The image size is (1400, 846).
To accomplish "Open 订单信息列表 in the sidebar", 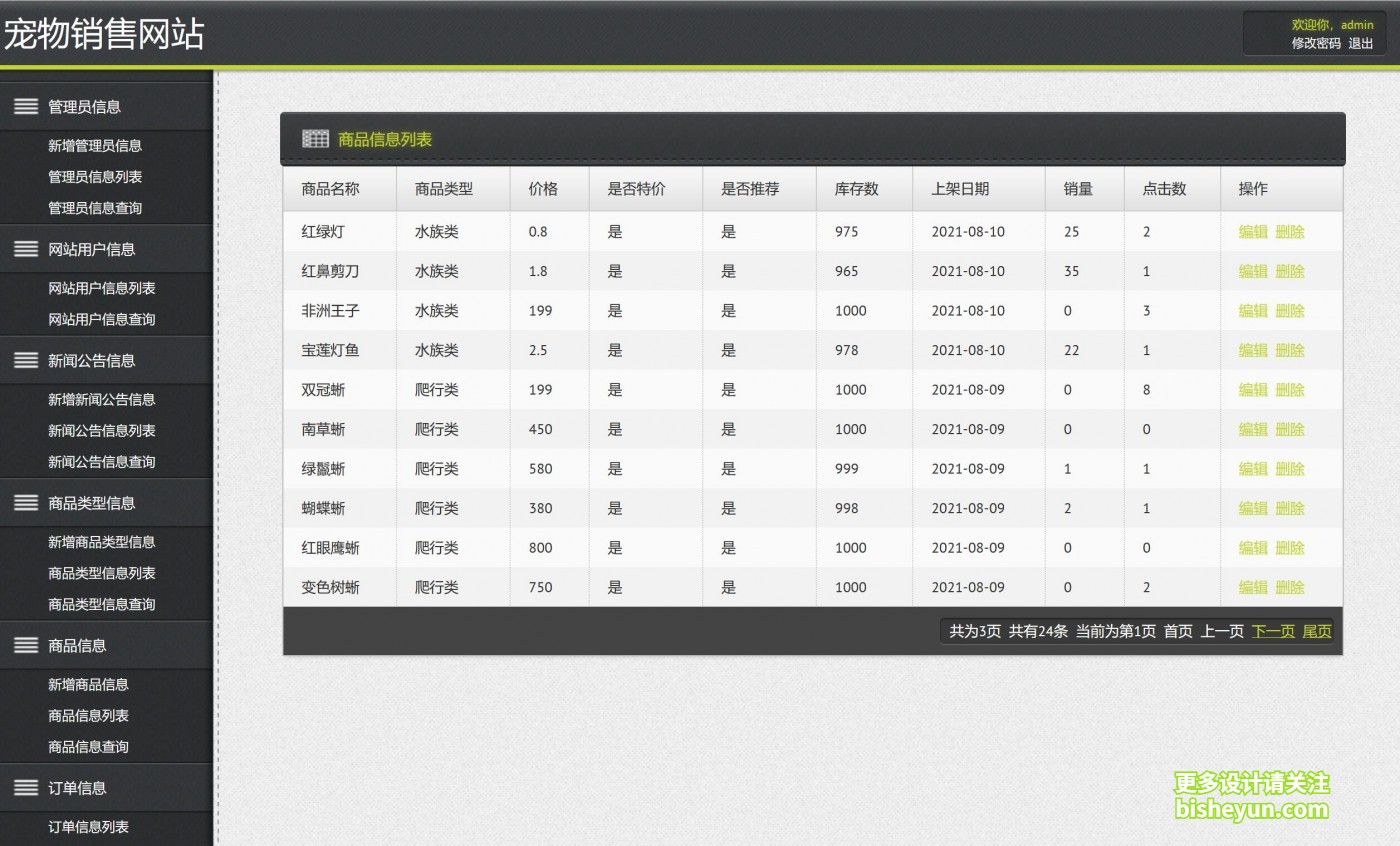I will click(x=88, y=827).
